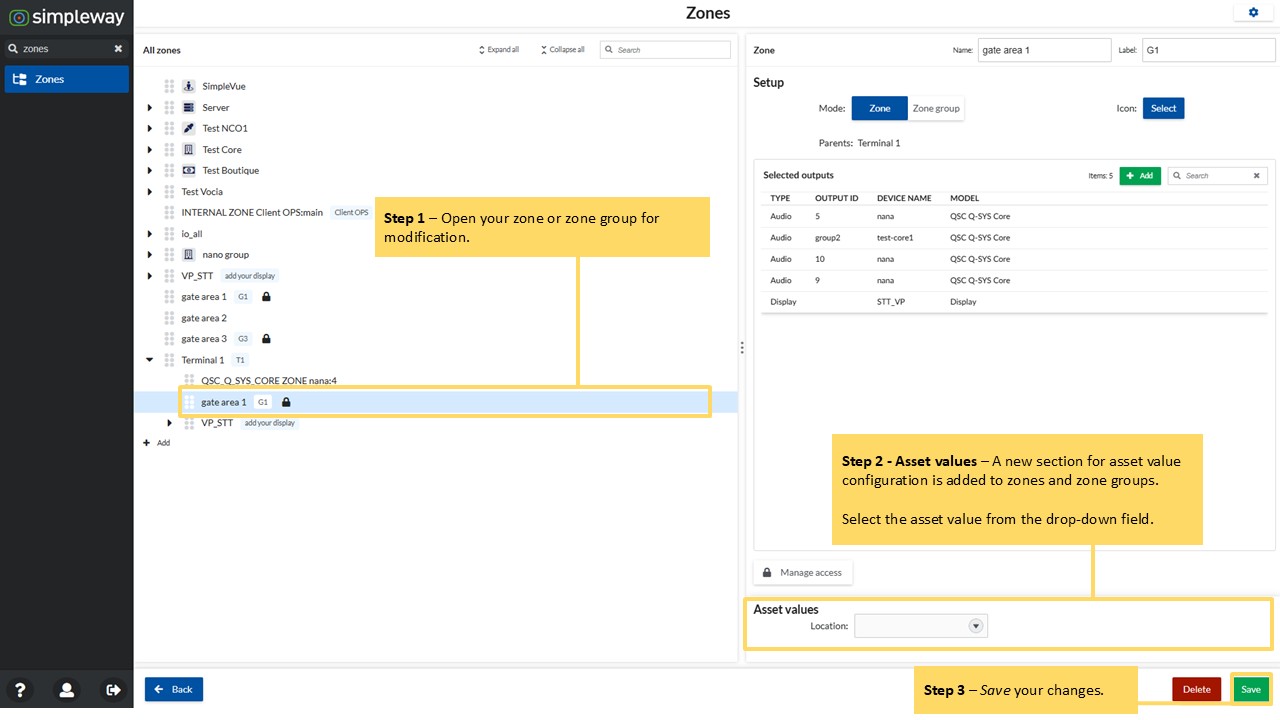Clear the Selected outputs search field
Viewport: 1280px width, 720px height.
(x=1257, y=176)
